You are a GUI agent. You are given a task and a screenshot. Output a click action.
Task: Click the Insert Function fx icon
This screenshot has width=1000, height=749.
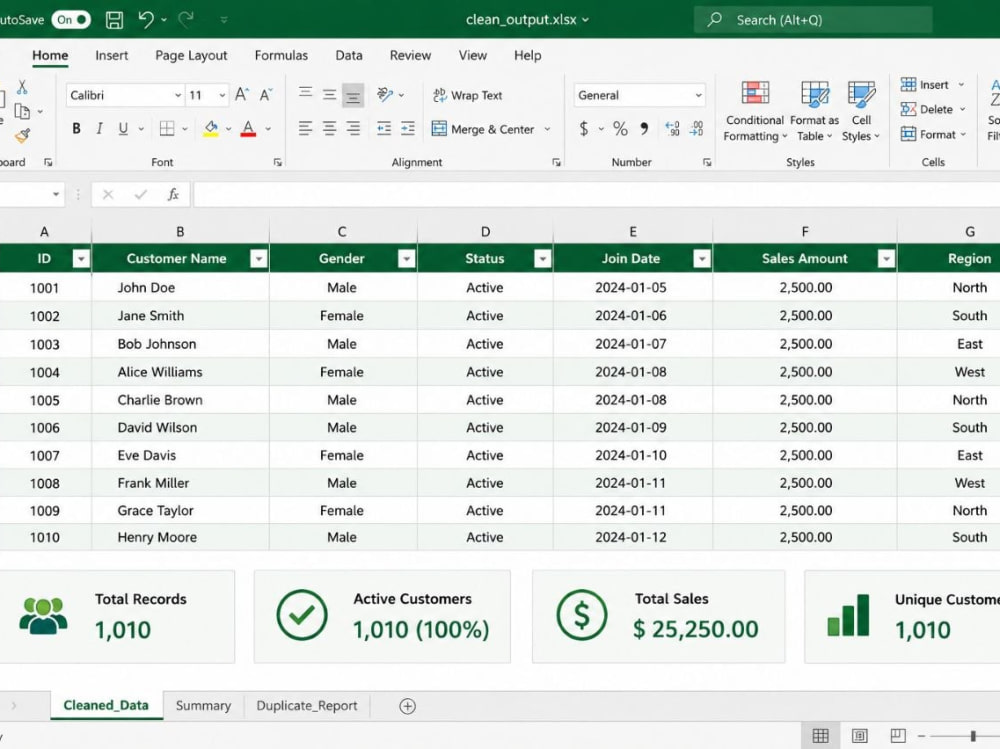click(173, 195)
